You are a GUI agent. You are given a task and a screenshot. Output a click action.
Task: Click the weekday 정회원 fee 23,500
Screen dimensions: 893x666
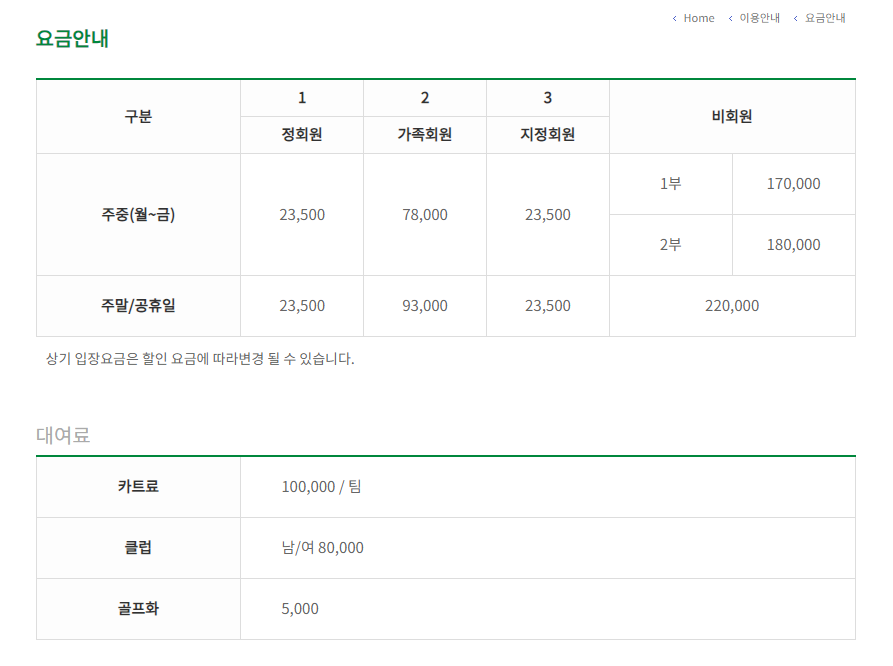pyautogui.click(x=302, y=215)
